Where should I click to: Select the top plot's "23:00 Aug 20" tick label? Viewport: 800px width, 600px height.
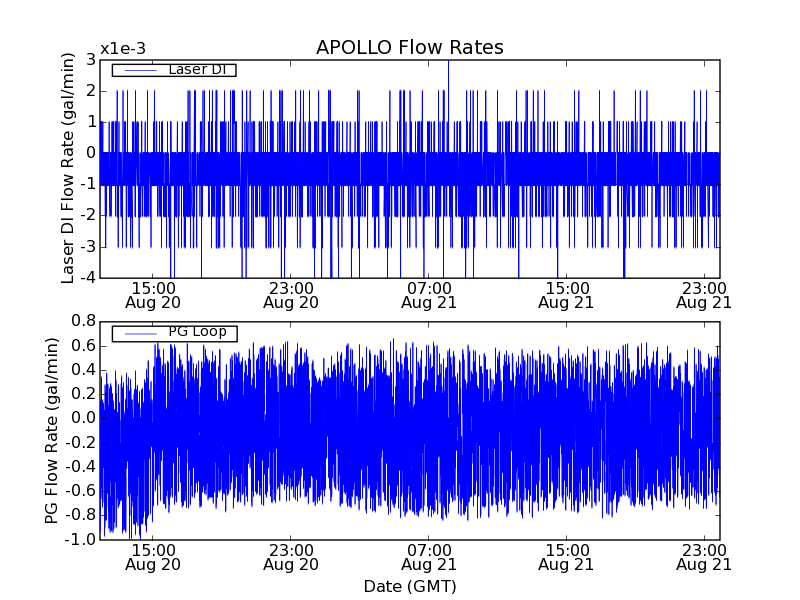point(290,294)
